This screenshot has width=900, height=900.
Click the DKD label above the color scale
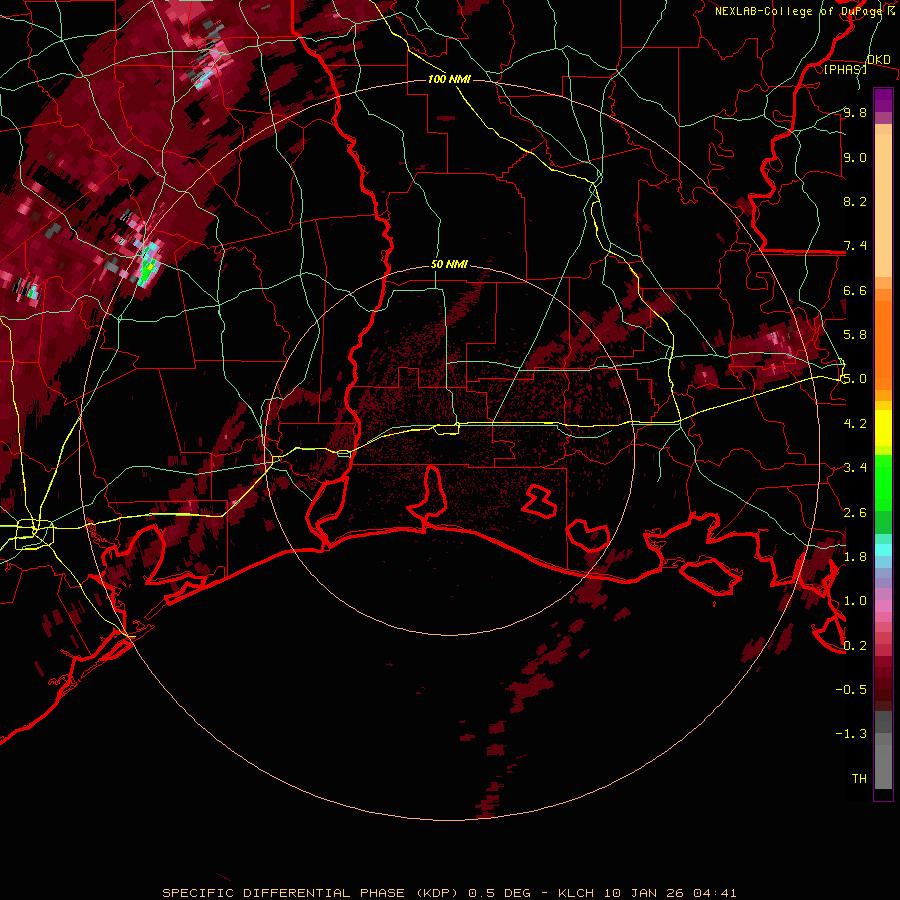click(x=878, y=60)
